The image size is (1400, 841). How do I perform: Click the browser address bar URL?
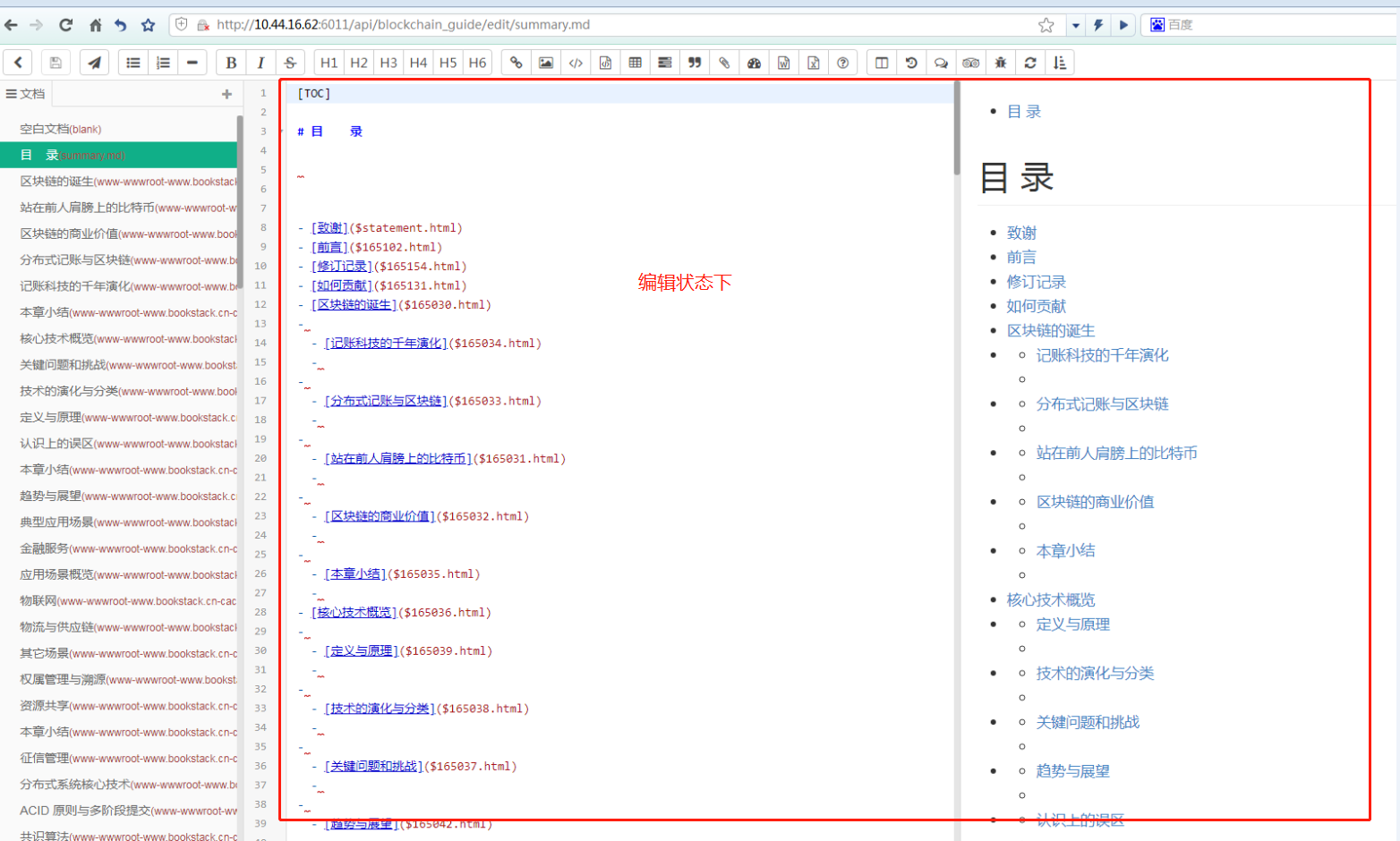(x=403, y=25)
